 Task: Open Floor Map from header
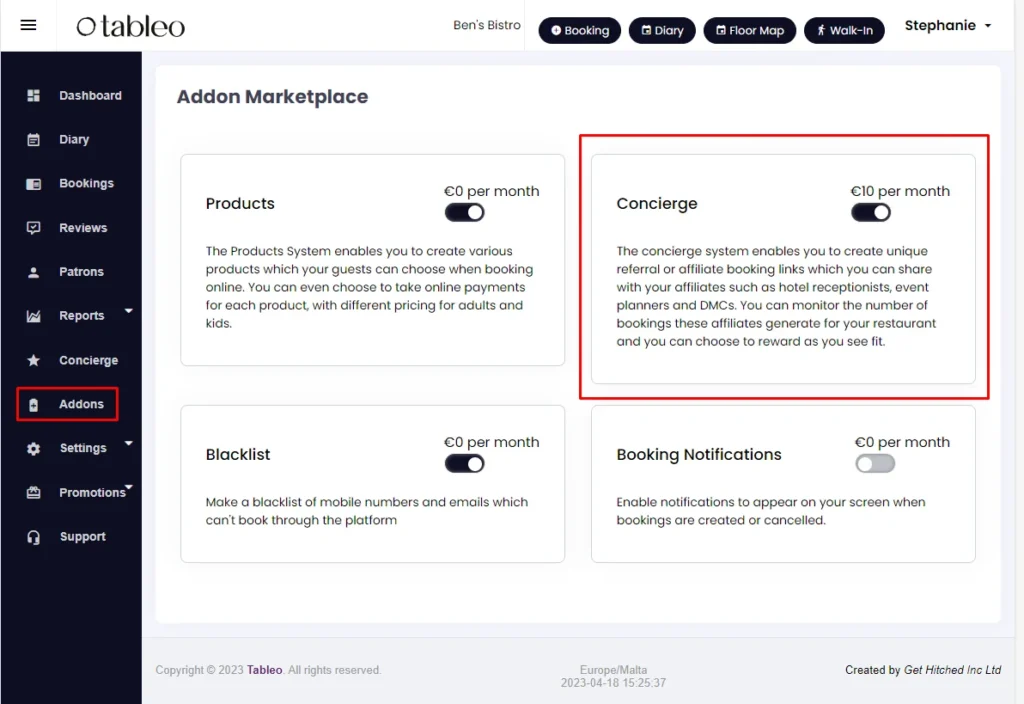(750, 31)
